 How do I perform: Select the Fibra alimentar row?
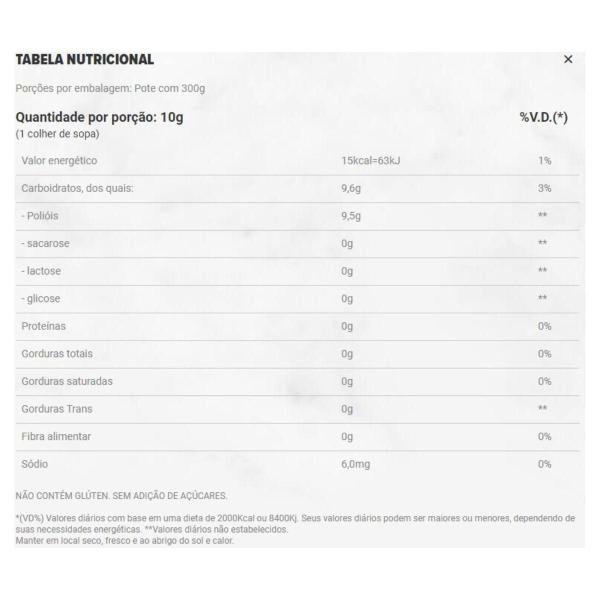coord(297,437)
